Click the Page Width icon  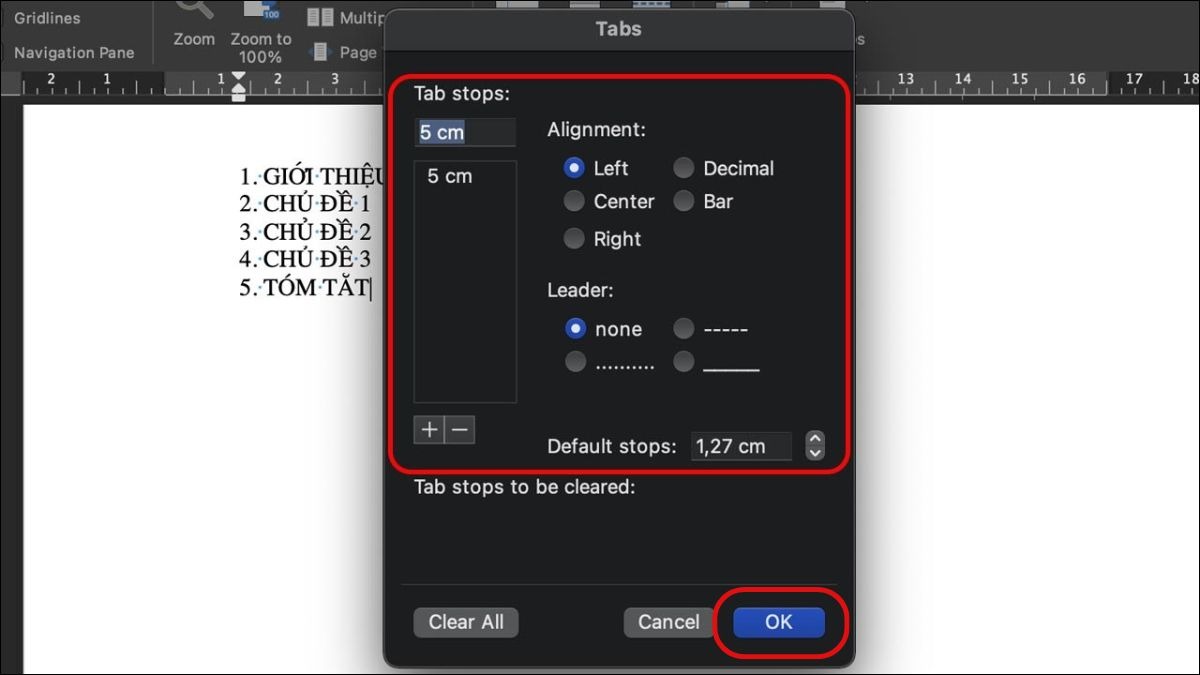coord(320,52)
